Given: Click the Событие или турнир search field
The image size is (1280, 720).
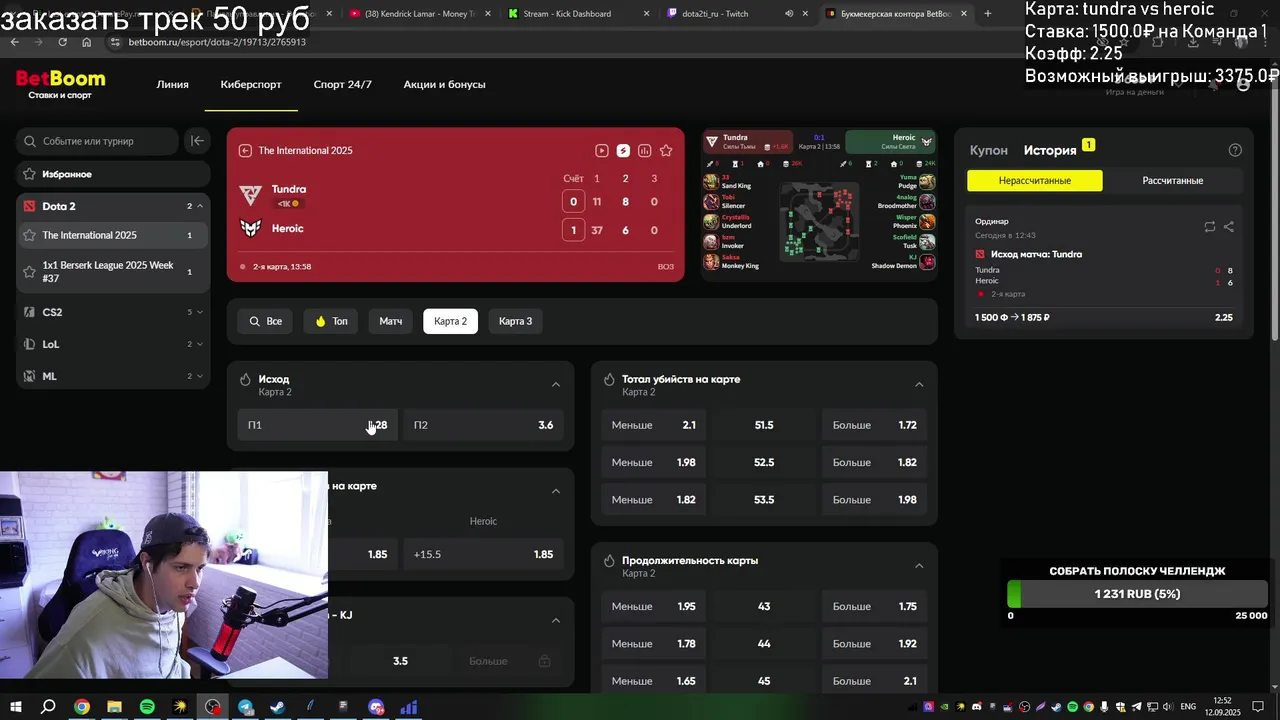Looking at the screenshot, I should [97, 141].
